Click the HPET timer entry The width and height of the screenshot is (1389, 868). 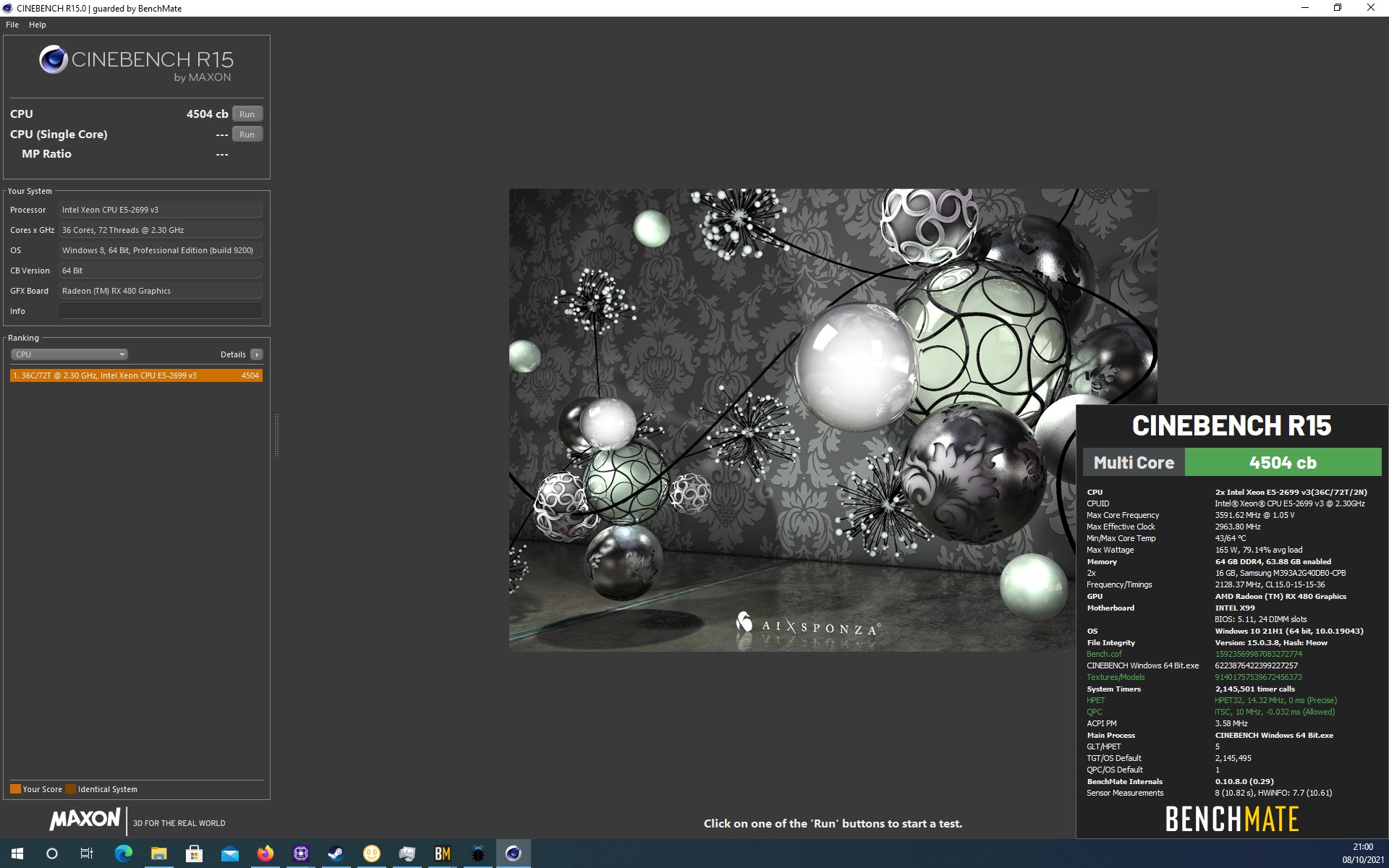pos(1095,700)
